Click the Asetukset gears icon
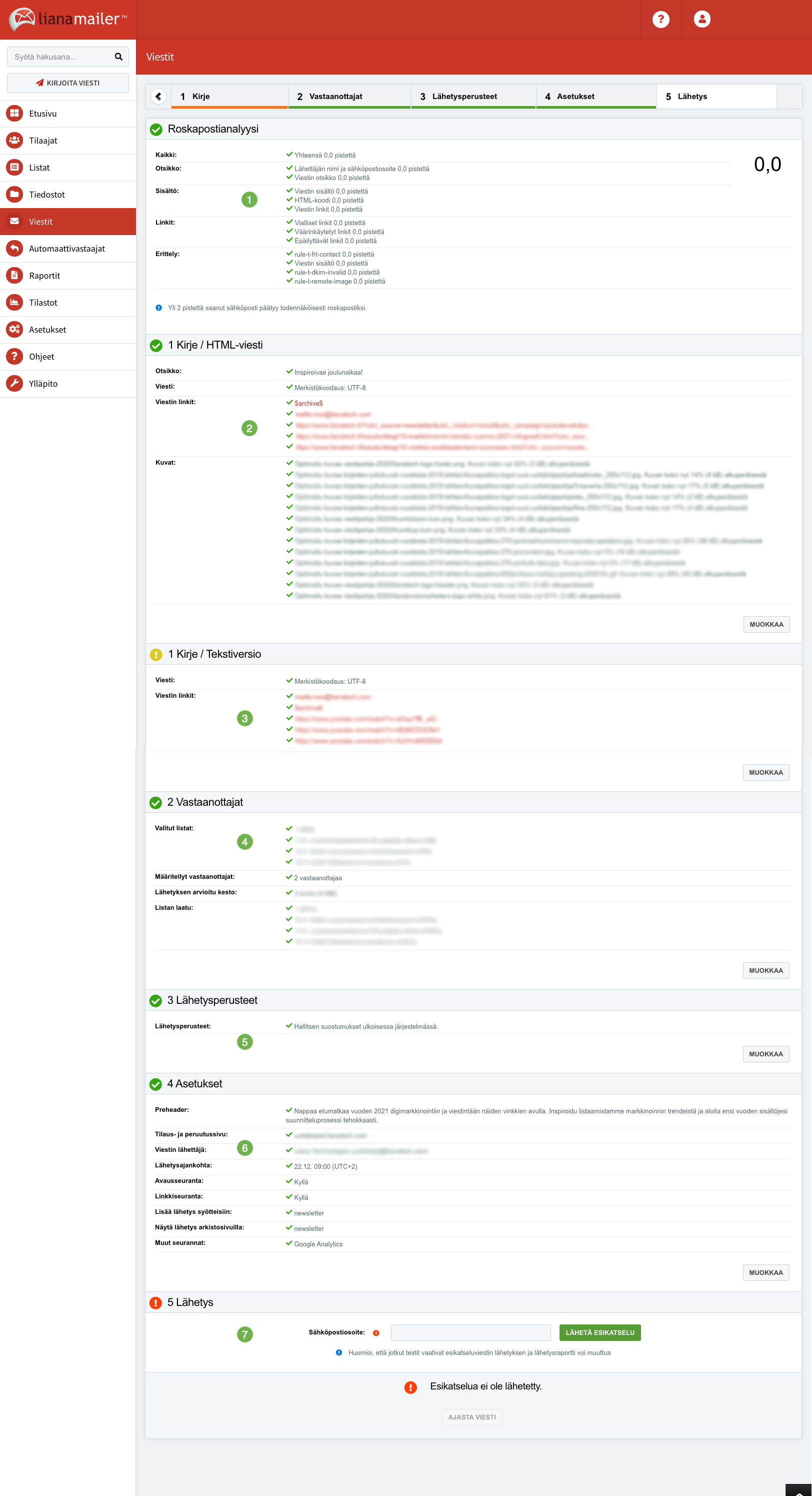812x1496 pixels. tap(14, 329)
